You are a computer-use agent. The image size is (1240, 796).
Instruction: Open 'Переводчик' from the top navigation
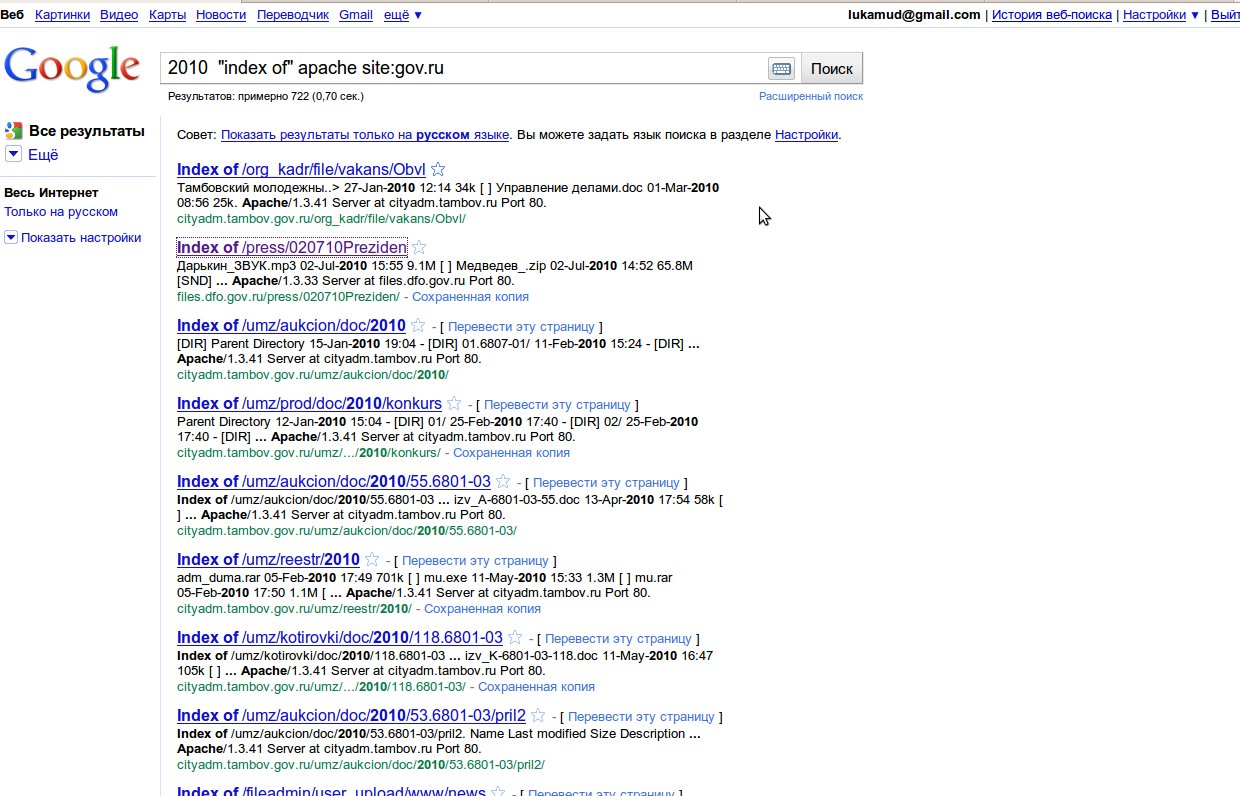[293, 15]
